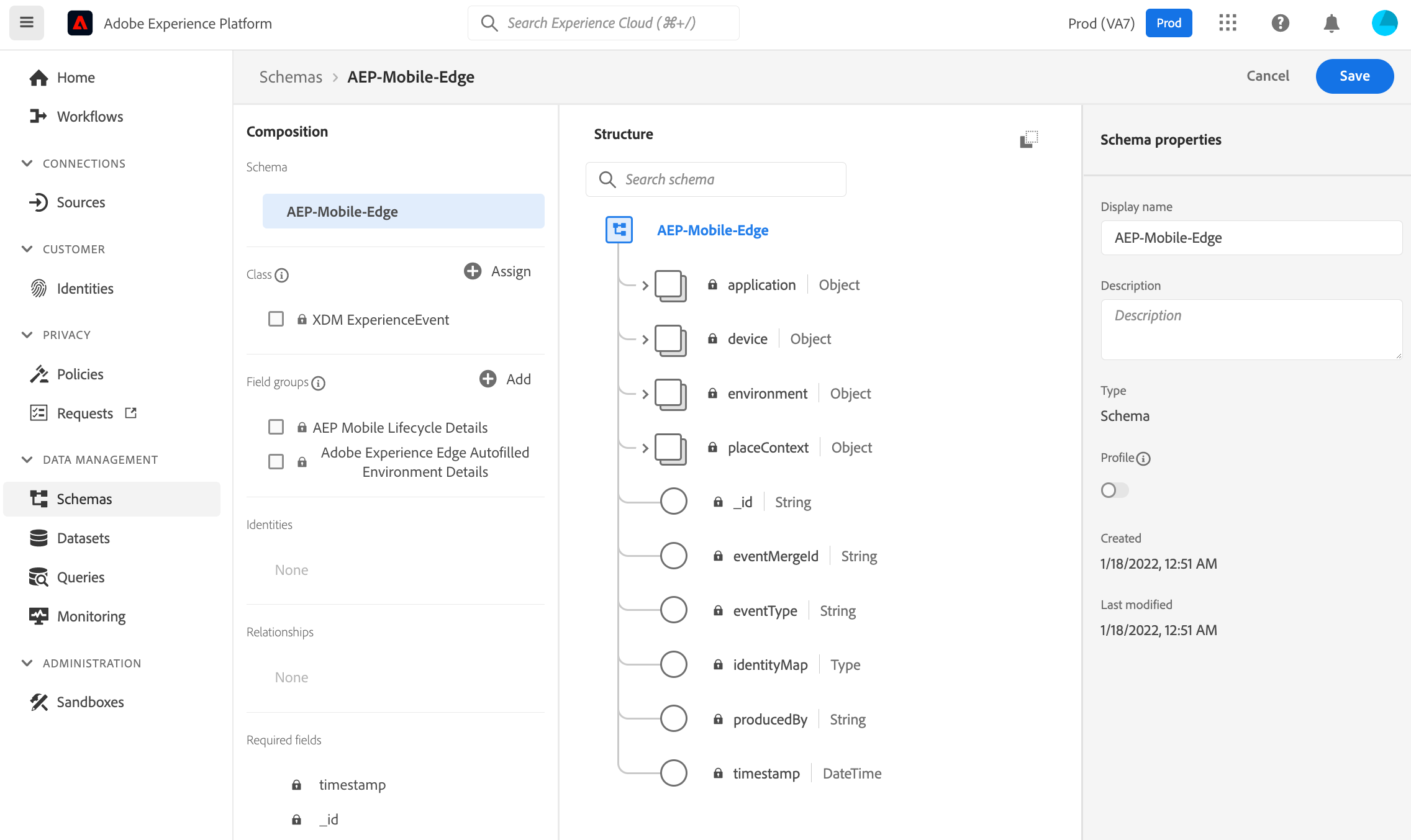Select the eventType field circle
Image resolution: width=1411 pixels, height=840 pixels.
[x=674, y=610]
